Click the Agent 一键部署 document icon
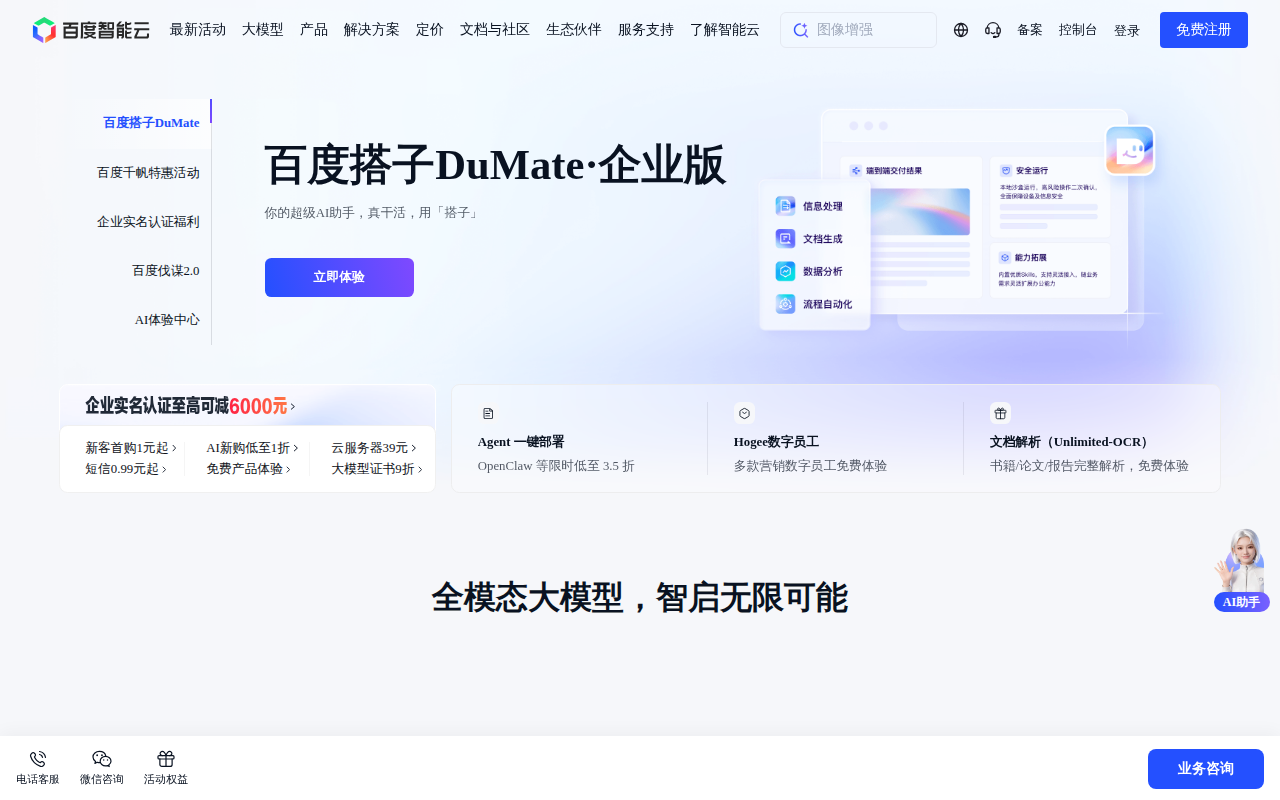 click(488, 413)
